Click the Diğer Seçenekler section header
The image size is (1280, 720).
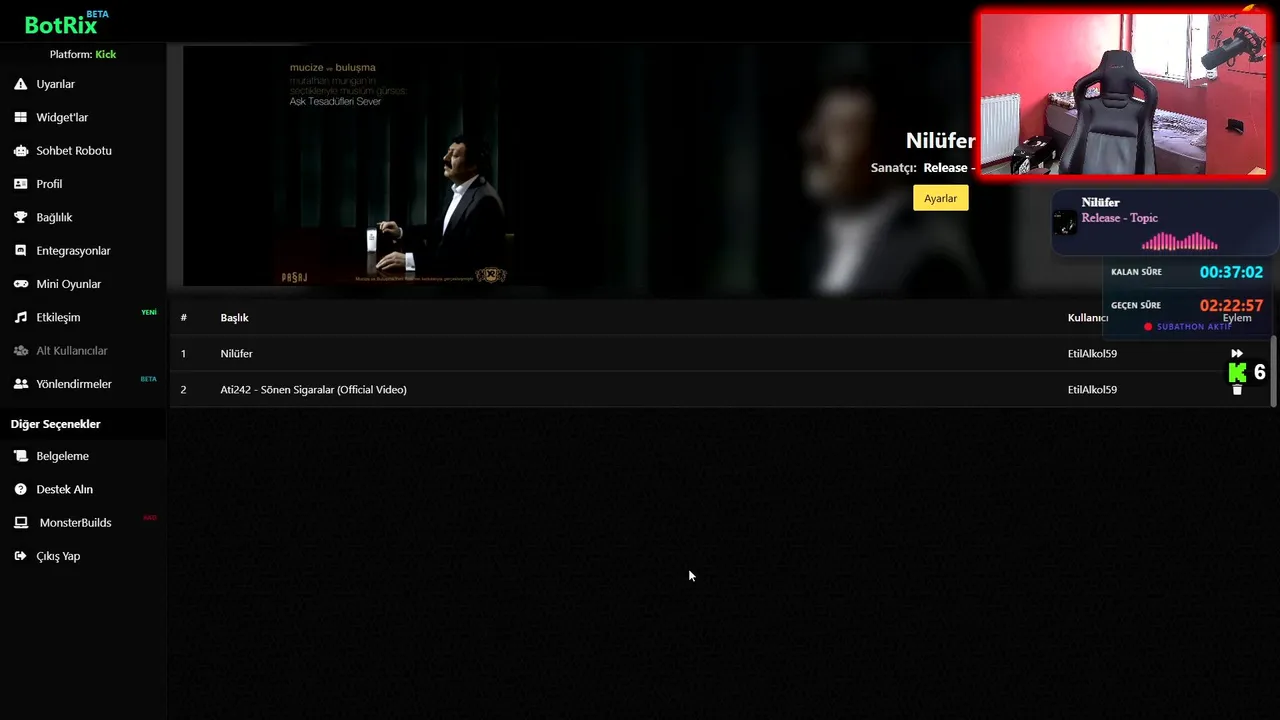(56, 424)
